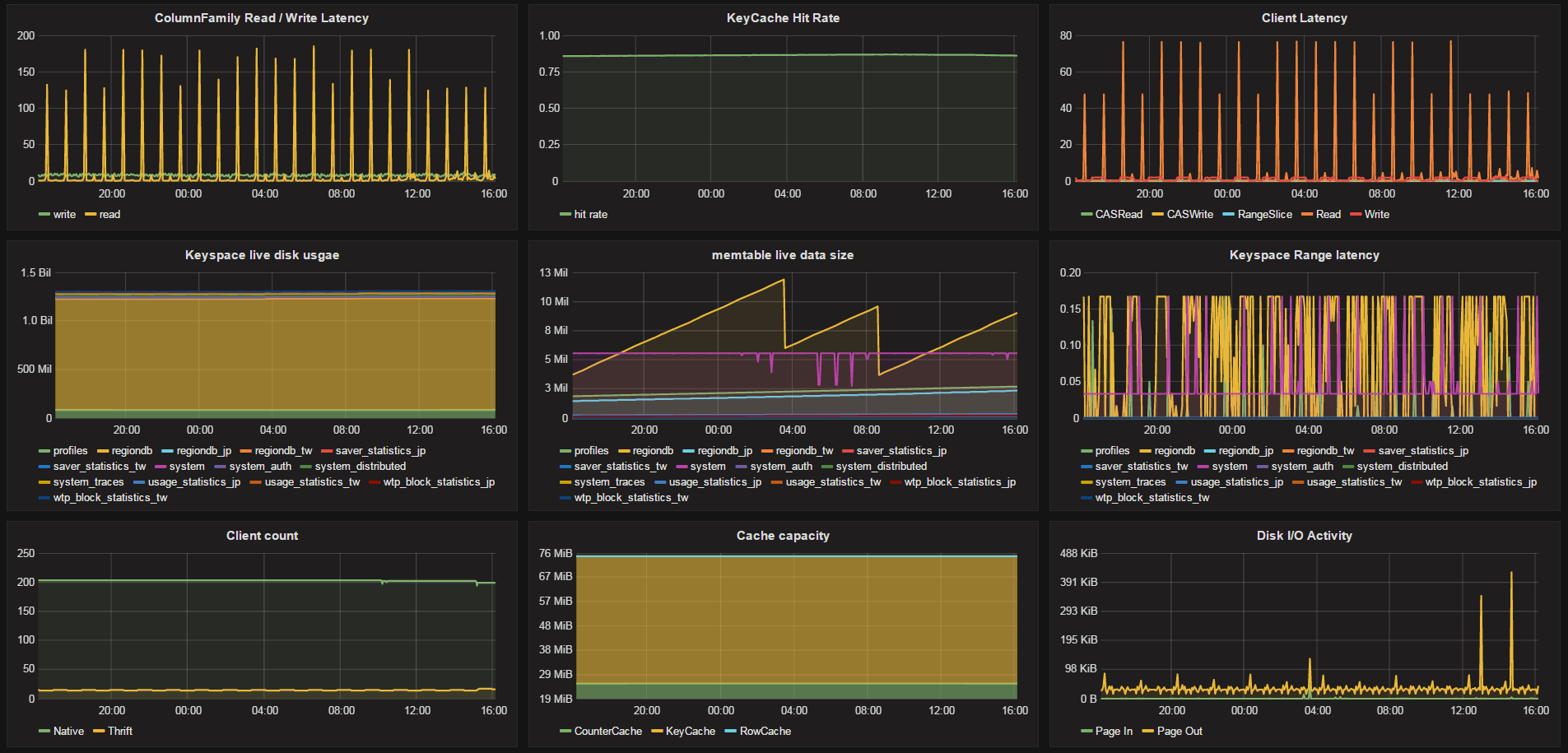Select regiondb_jp in Keyspace Range latency legend

point(1246,451)
